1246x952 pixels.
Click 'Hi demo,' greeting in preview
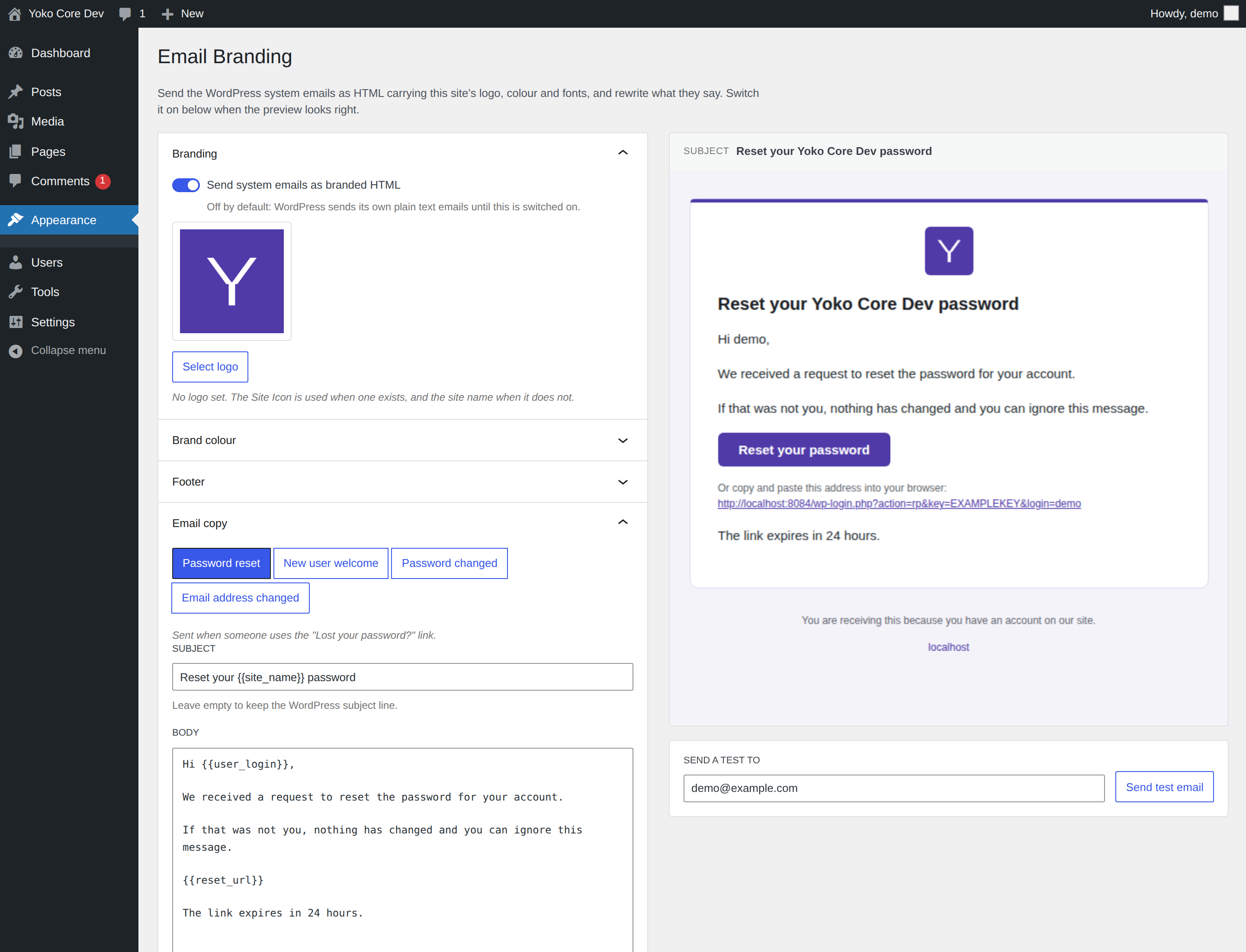(743, 339)
